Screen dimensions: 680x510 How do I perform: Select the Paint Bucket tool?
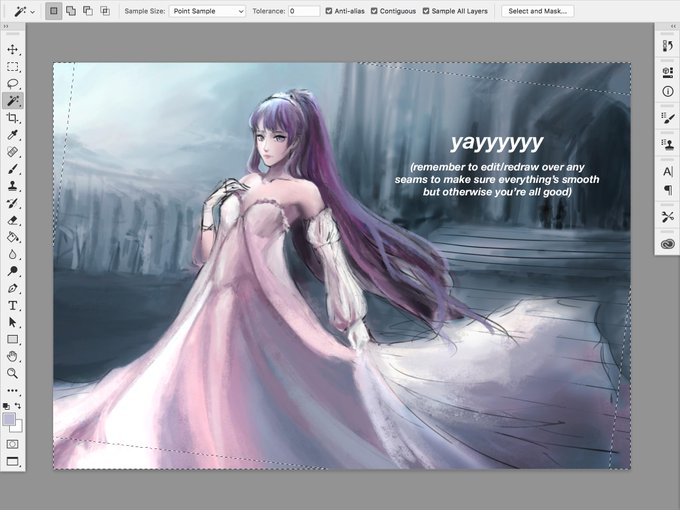(x=13, y=237)
